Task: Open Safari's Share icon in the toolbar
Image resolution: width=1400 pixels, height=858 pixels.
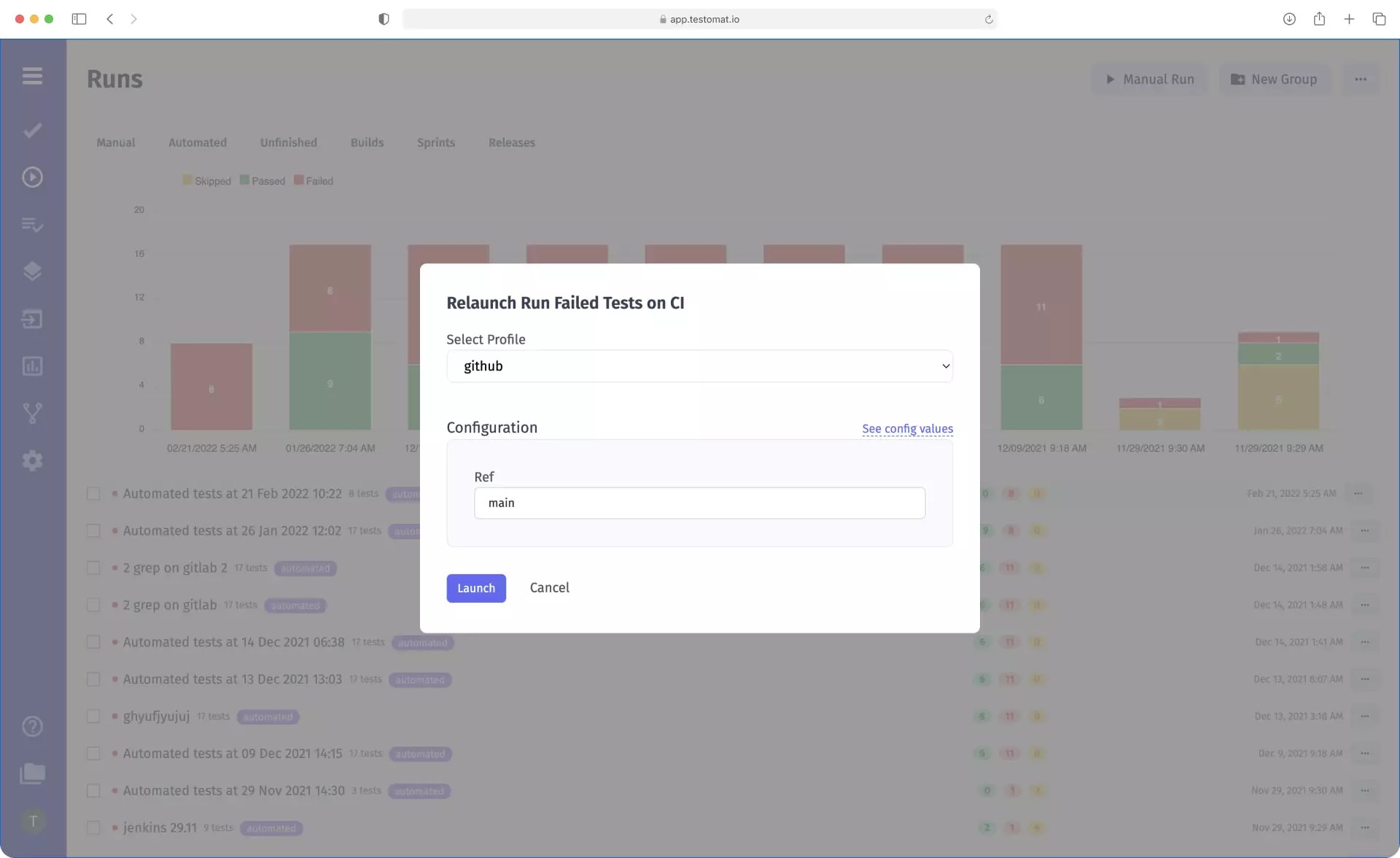Action: pos(1320,19)
